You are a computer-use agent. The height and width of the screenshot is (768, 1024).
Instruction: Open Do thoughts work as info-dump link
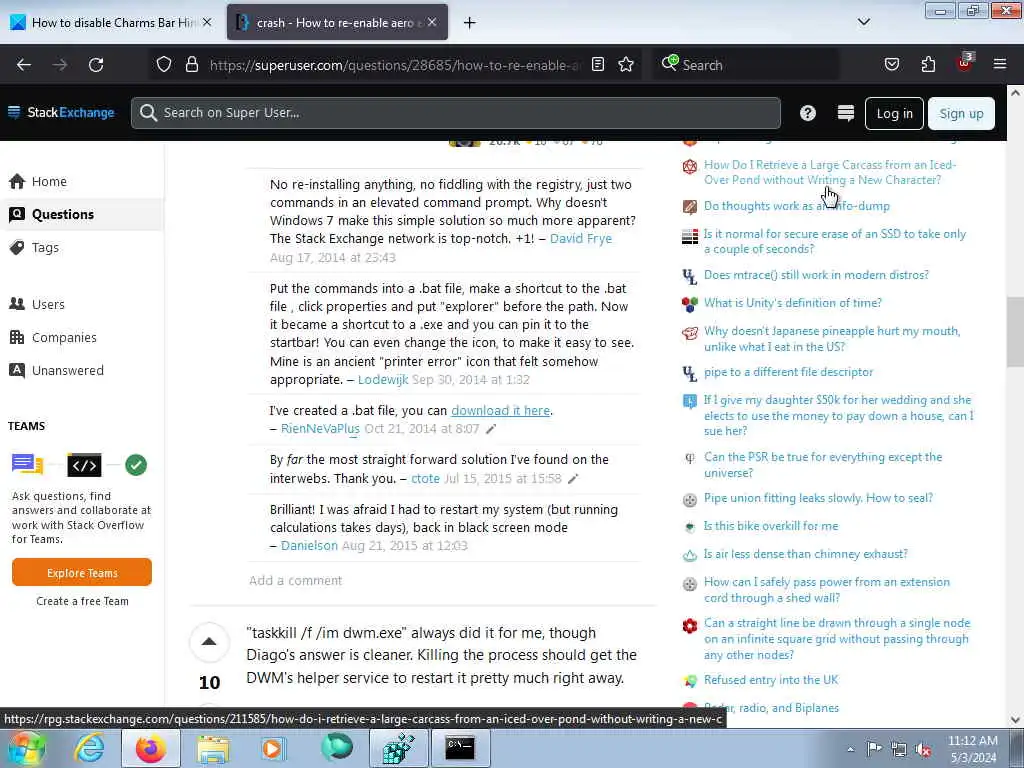click(x=797, y=206)
